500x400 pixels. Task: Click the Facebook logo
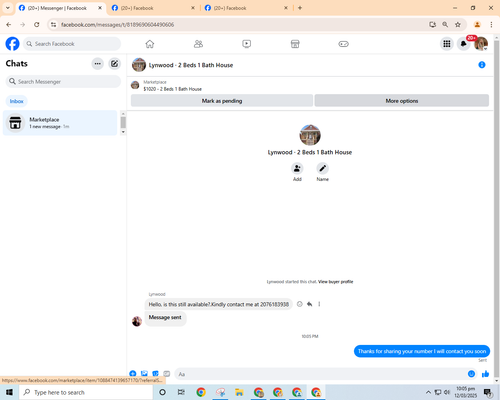(13, 44)
